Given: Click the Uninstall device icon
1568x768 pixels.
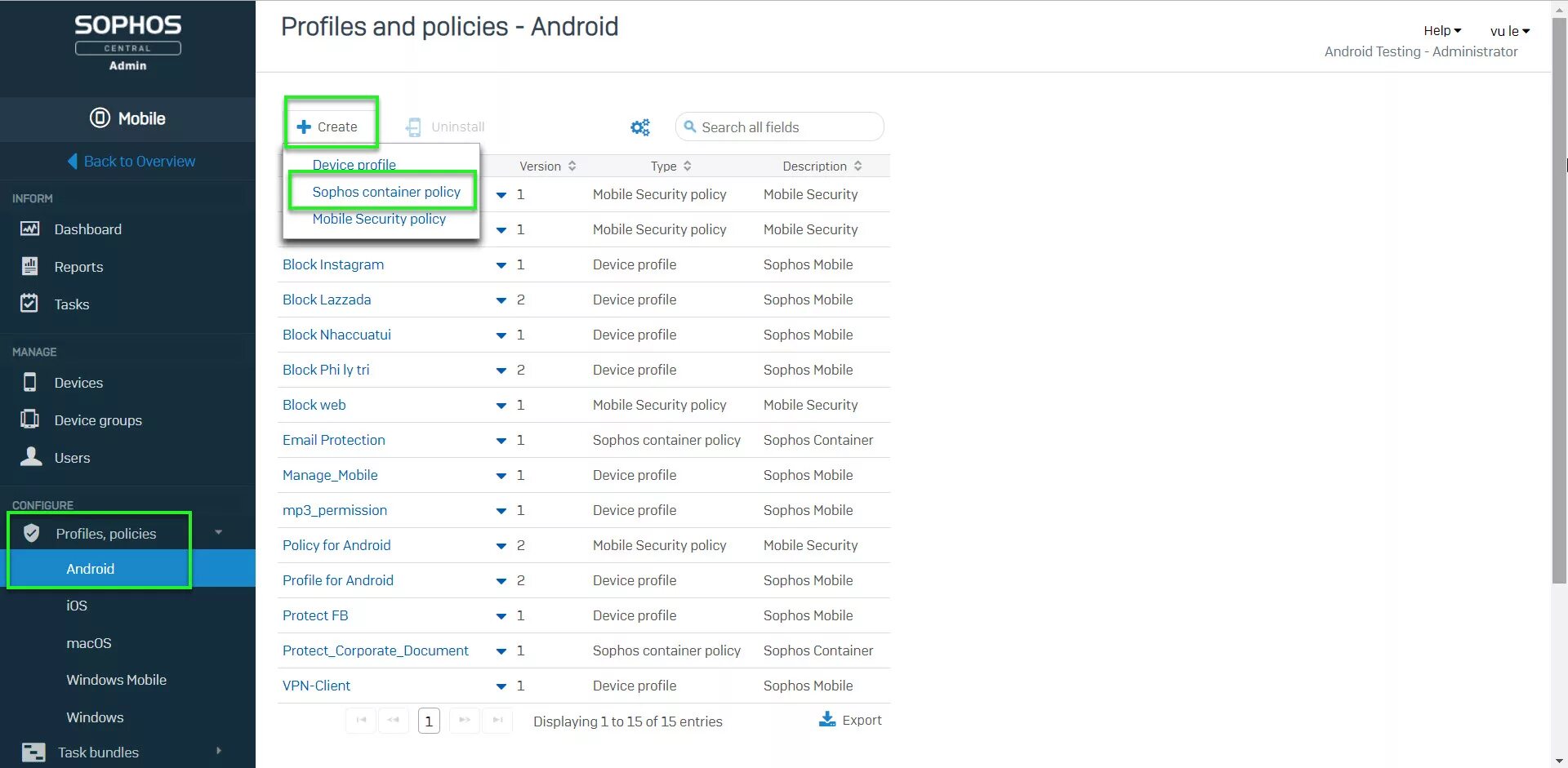Looking at the screenshot, I should coord(414,127).
